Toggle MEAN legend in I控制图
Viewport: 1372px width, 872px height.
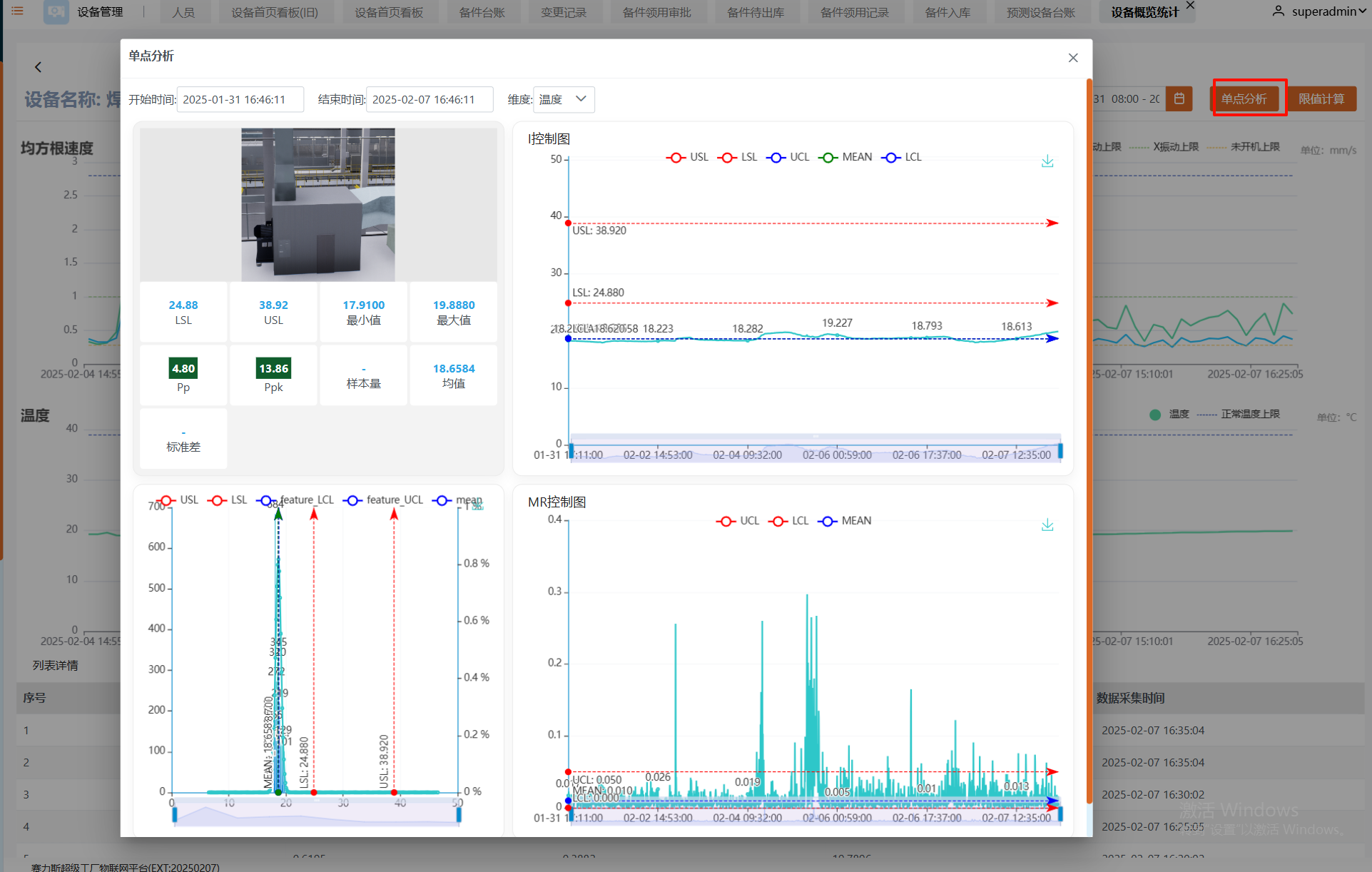[x=845, y=157]
